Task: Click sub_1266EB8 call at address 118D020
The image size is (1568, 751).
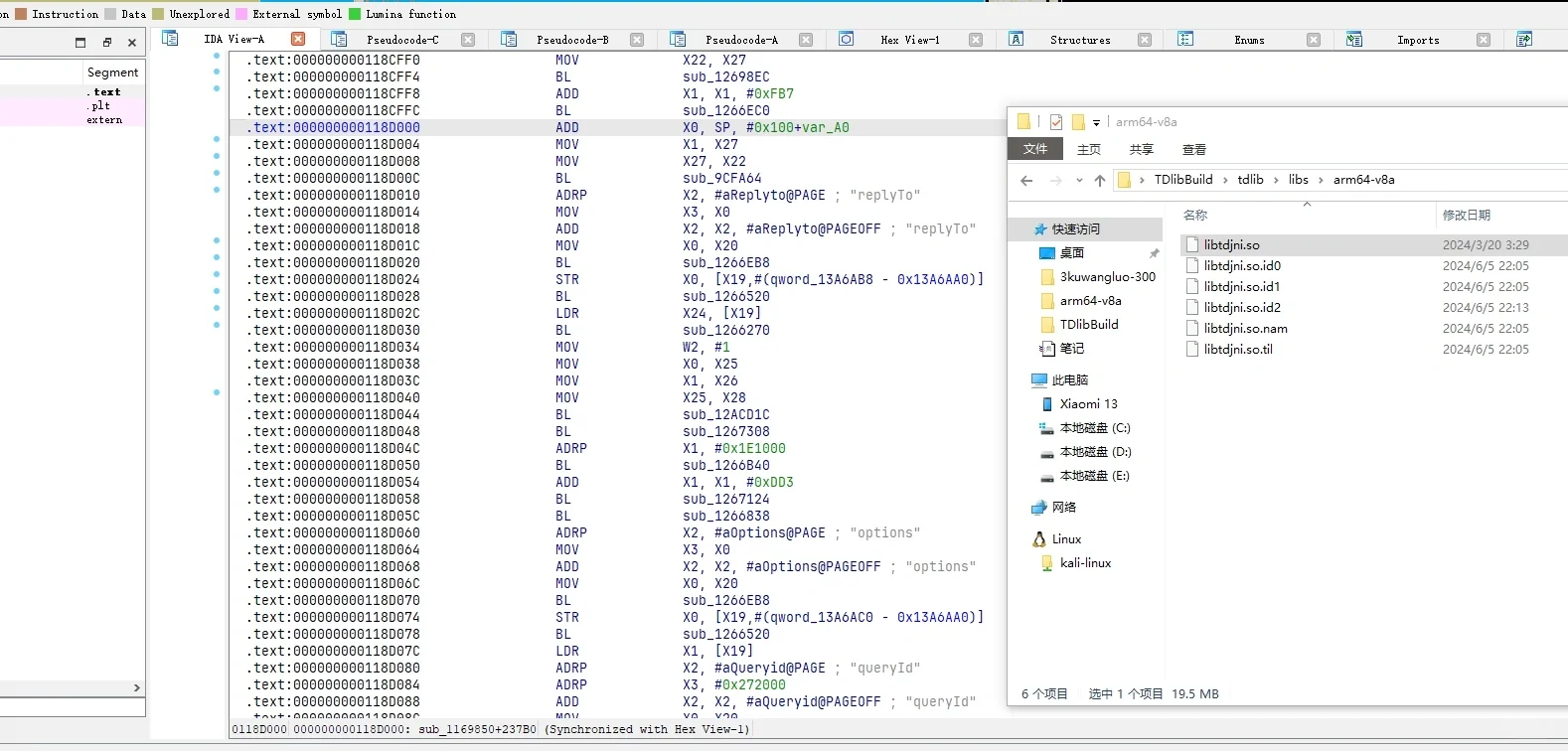Action: click(x=725, y=262)
